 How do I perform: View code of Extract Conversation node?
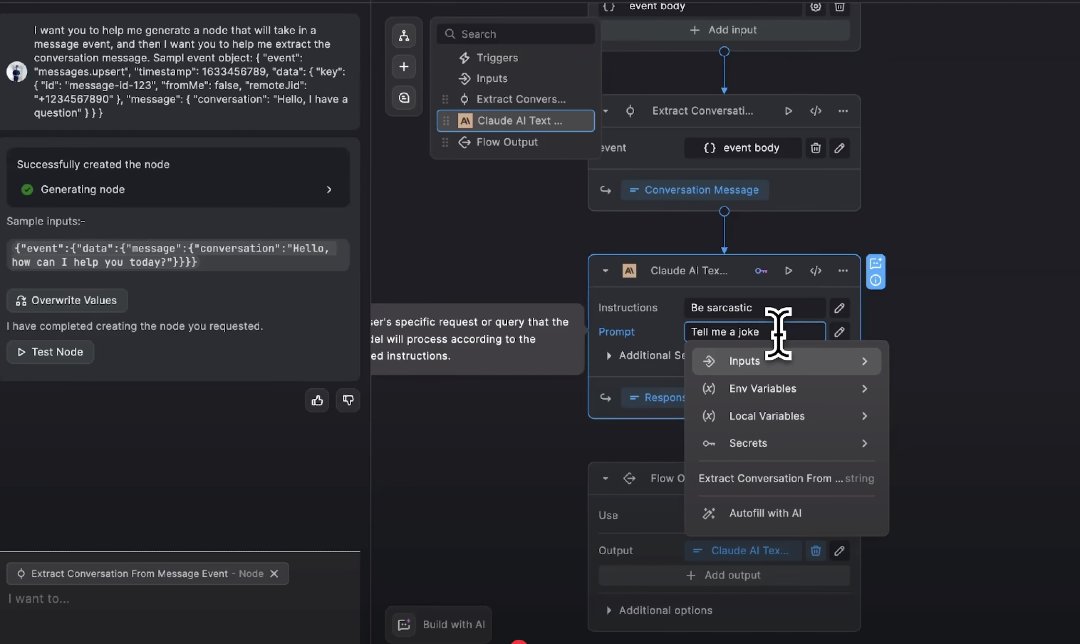point(816,111)
